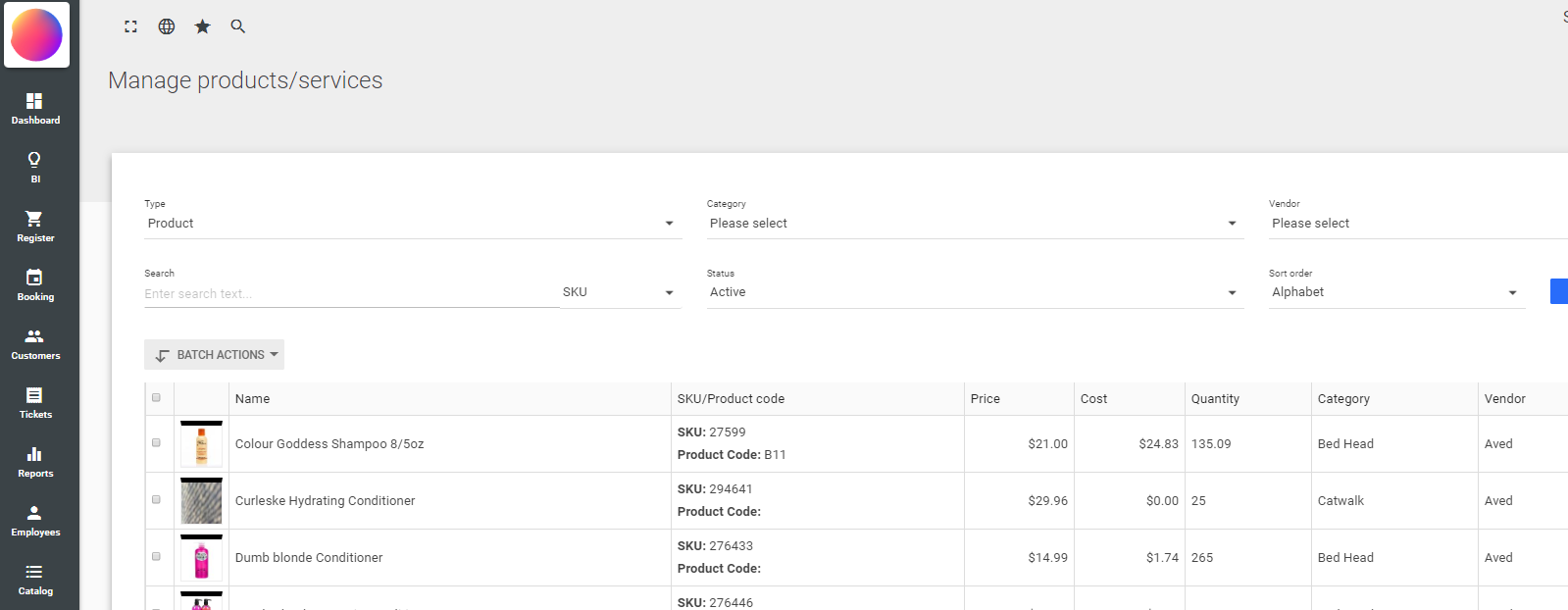
Task: Click the Curleske Hydrating Conditioner name
Action: 325,501
